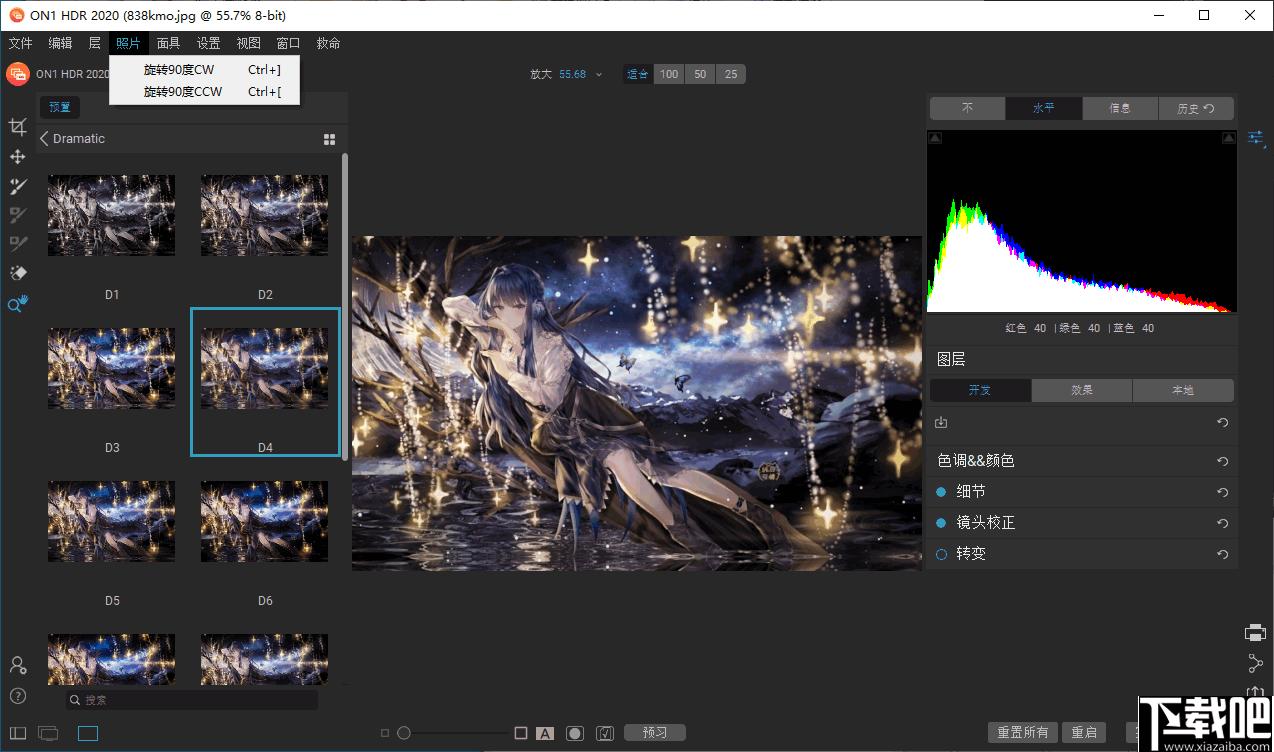Open the 视图 menu
The image size is (1274, 752).
[248, 43]
